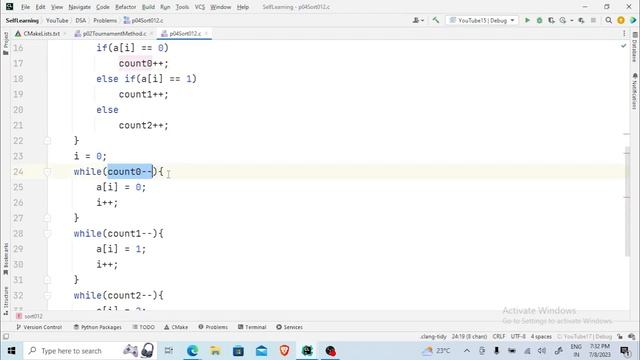Open File Explorer from taskbar
Viewport: 640px width, 360px height.
(x=215, y=351)
